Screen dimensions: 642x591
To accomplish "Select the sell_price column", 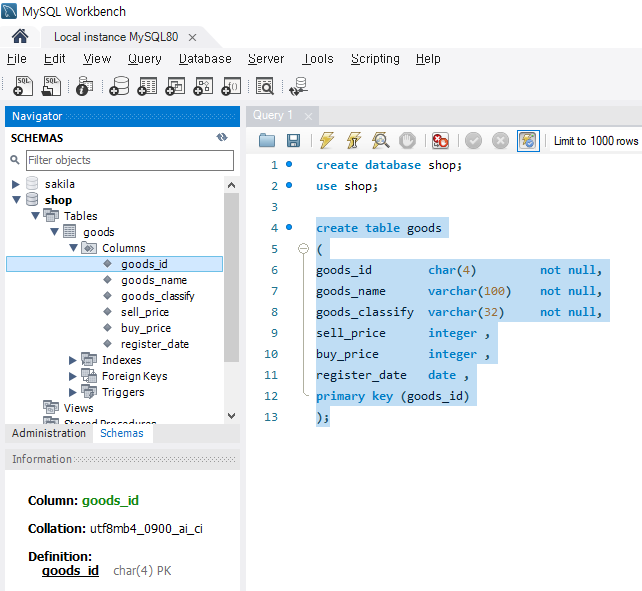I will coord(145,312).
